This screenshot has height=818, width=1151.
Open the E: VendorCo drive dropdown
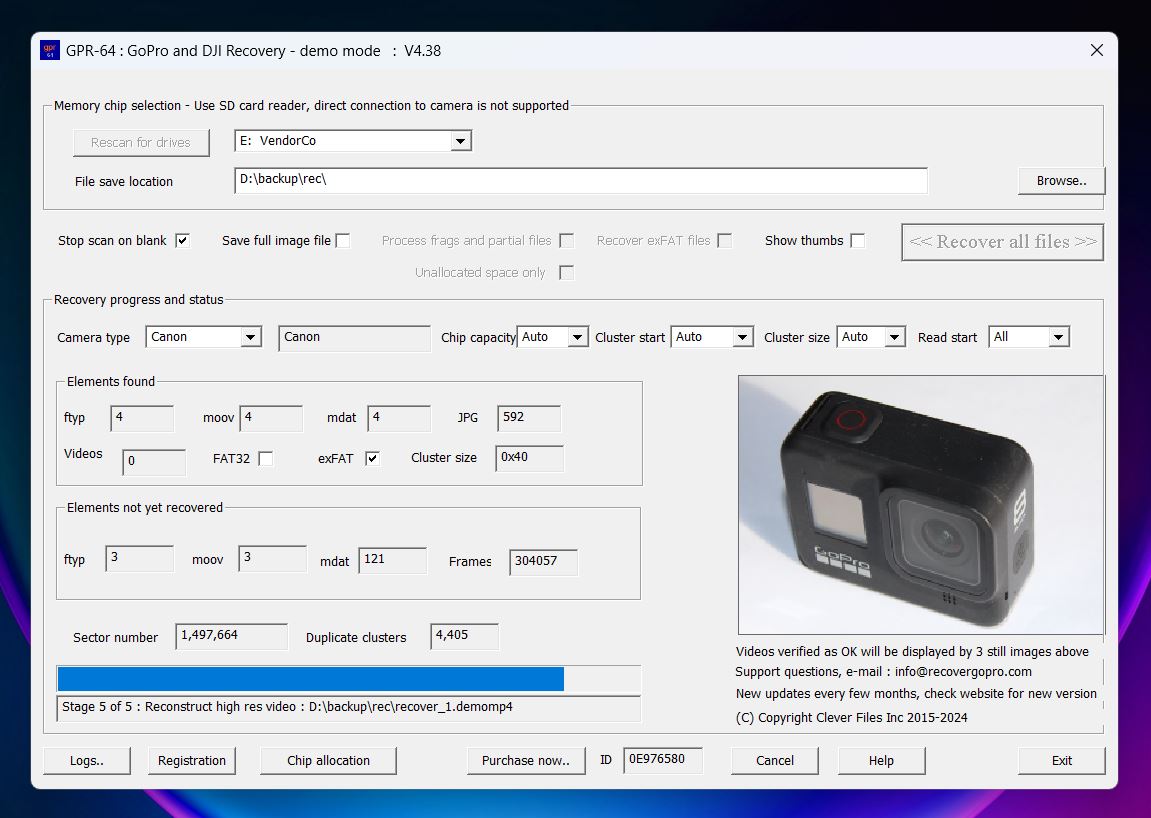(x=460, y=141)
